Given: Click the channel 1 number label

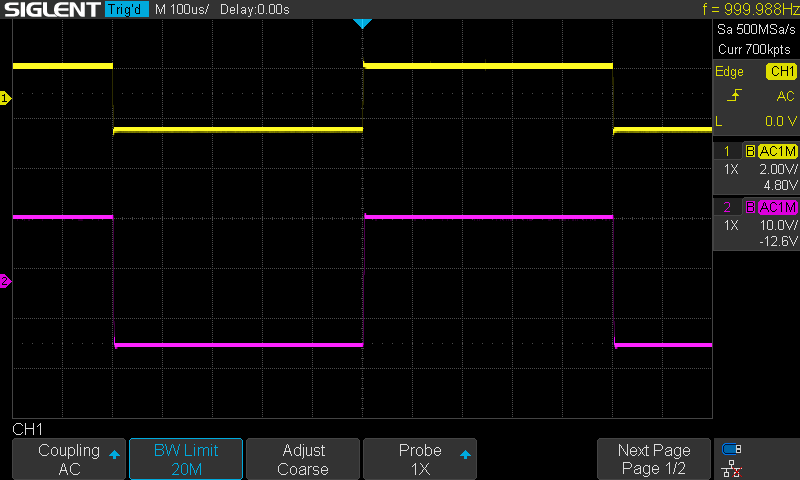Looking at the screenshot, I should click(x=727, y=151).
